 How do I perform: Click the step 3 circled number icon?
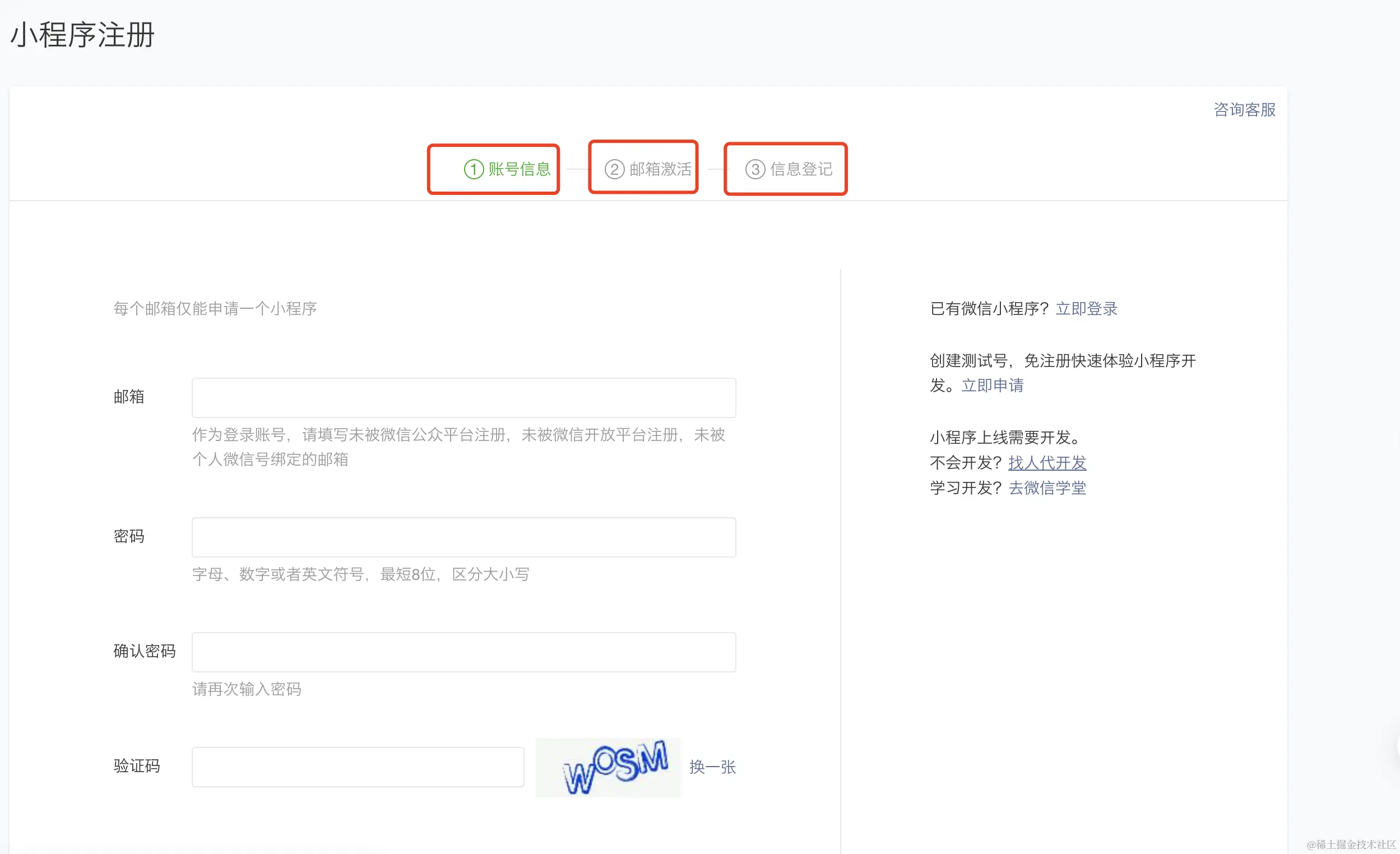tap(754, 169)
